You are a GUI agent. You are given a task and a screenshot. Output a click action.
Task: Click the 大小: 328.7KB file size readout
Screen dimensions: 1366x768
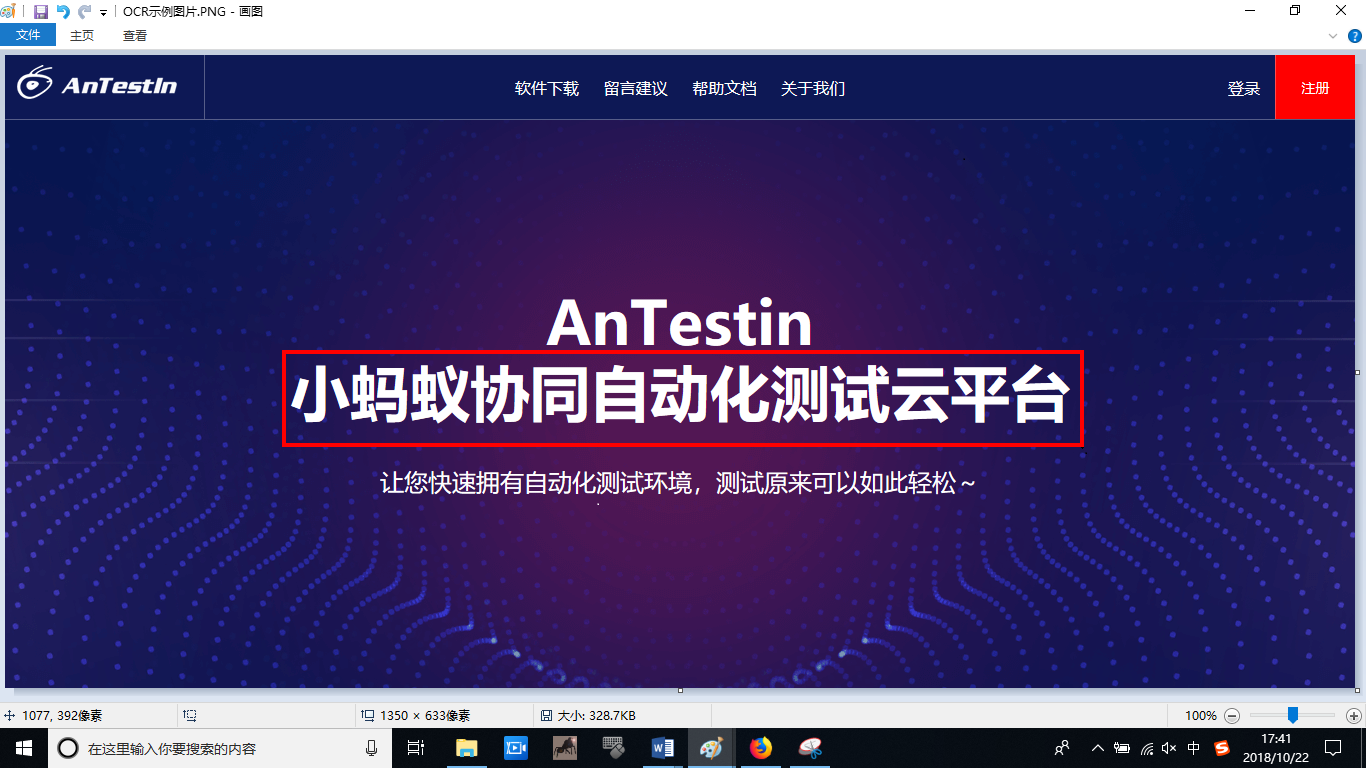596,716
